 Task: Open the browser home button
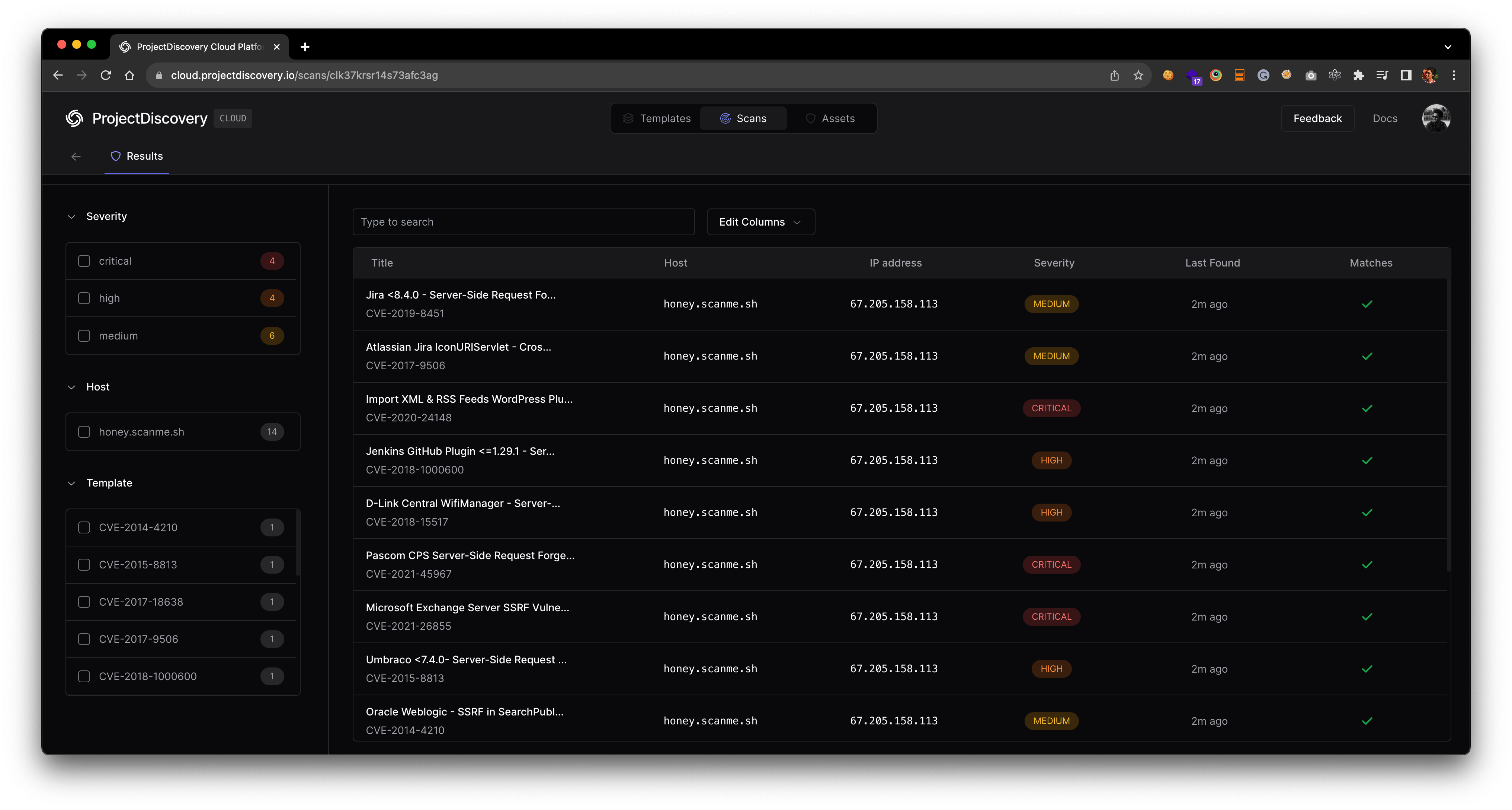click(x=130, y=75)
